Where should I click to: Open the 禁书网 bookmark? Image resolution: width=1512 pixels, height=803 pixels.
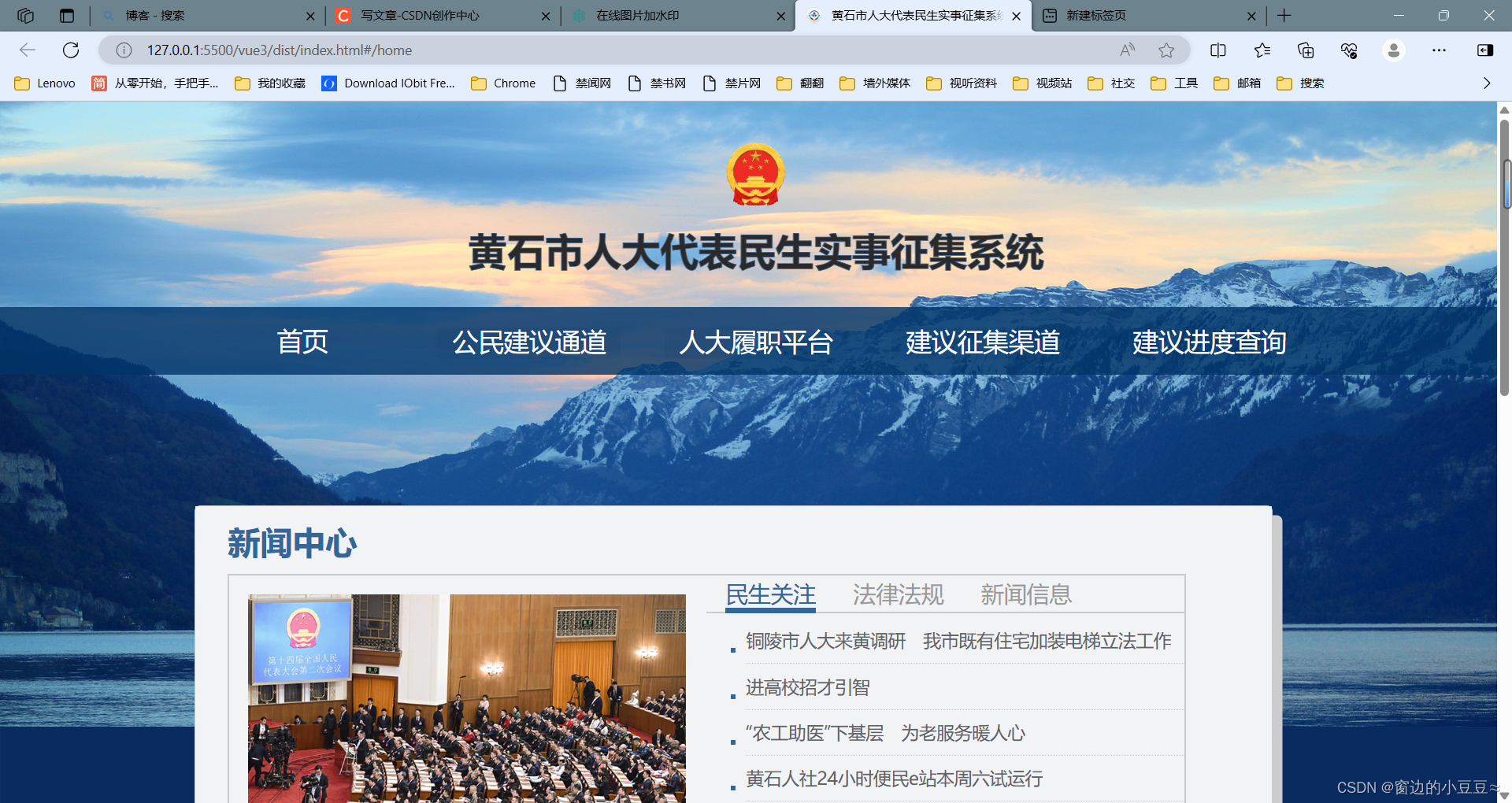pyautogui.click(x=658, y=83)
